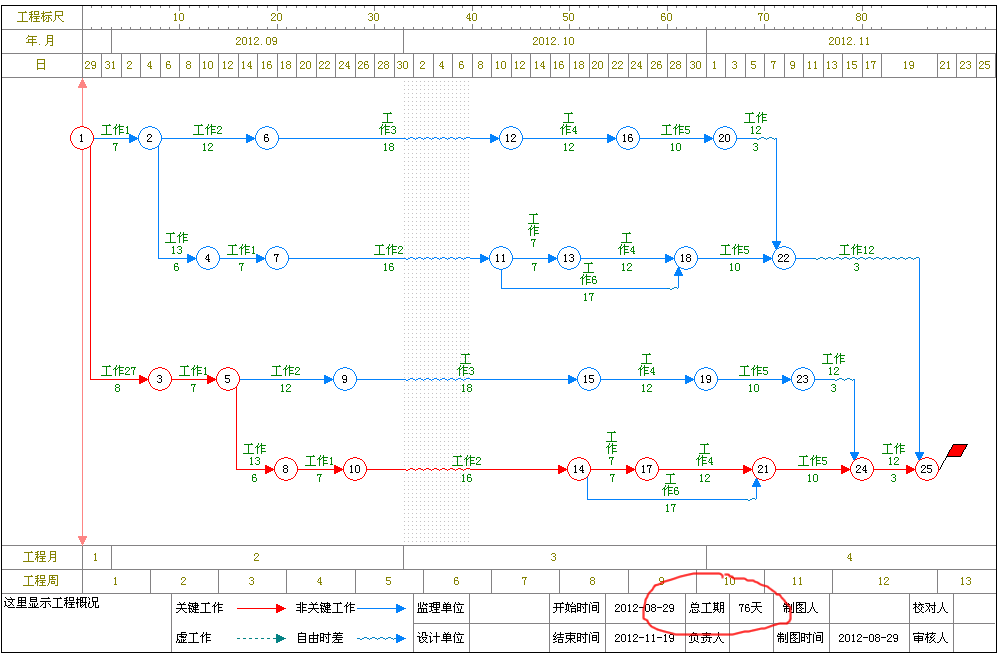This screenshot has width=1004, height=658.
Task: Select node 23
Action: 802,379
